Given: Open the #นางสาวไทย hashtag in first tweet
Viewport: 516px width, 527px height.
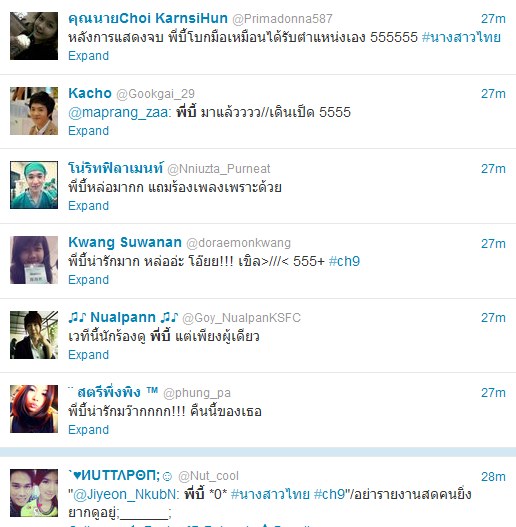Looking at the screenshot, I should click(461, 37).
